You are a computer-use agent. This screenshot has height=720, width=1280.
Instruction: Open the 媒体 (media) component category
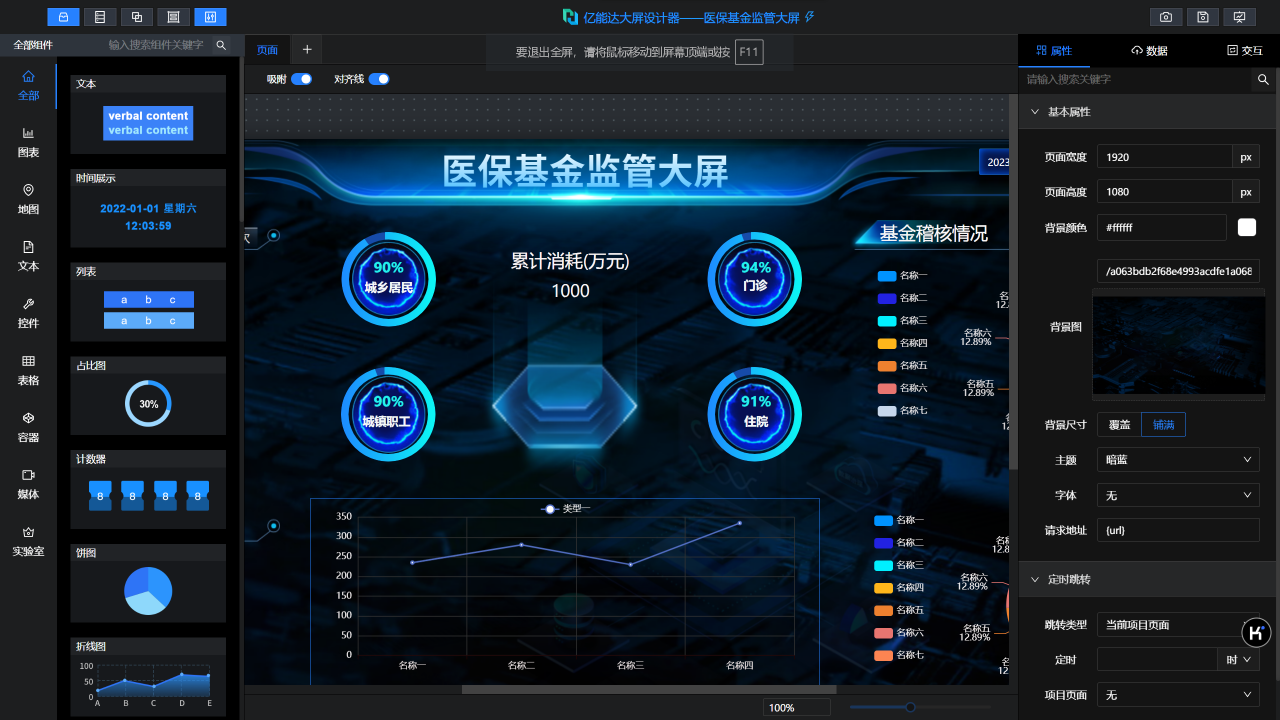point(28,484)
